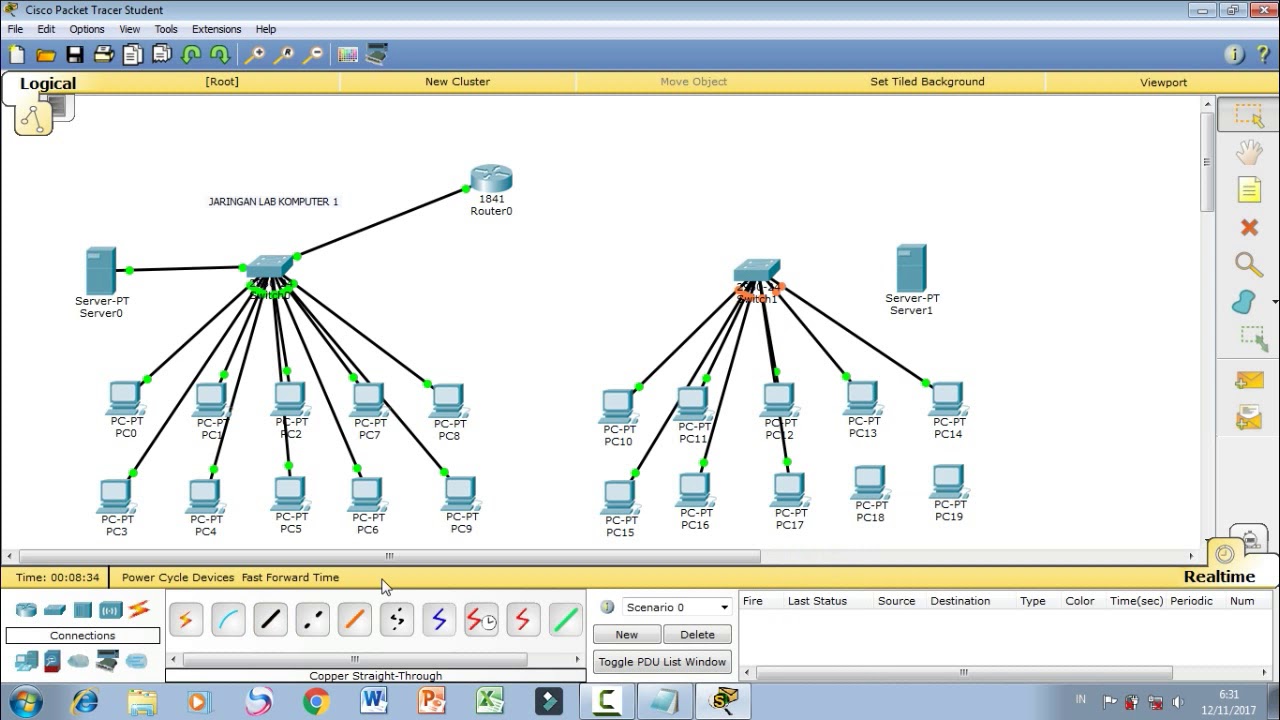Image resolution: width=1280 pixels, height=720 pixels.
Task: Open the Drawing Palette icon
Action: (348, 55)
